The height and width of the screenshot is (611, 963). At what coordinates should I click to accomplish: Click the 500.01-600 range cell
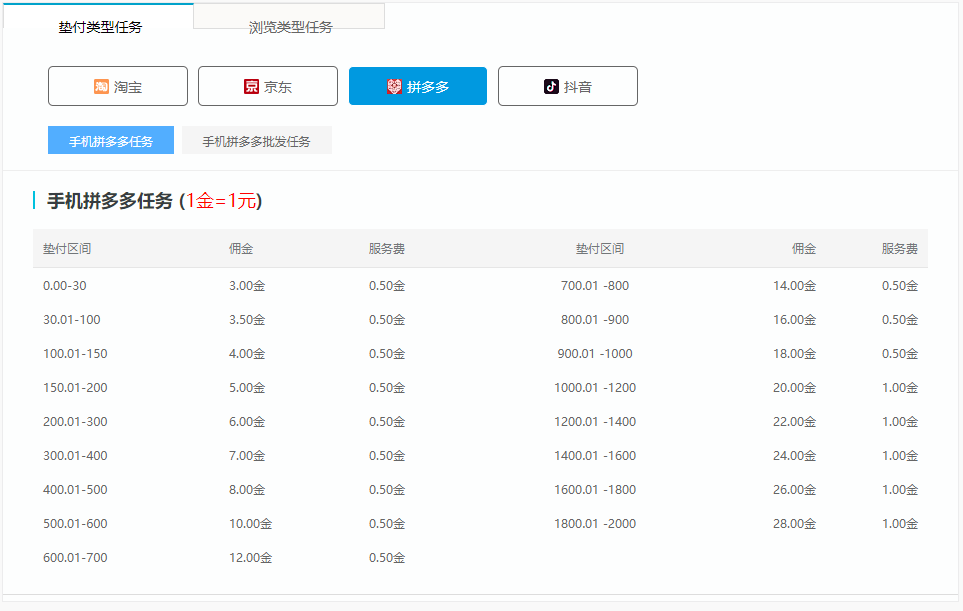coord(75,524)
